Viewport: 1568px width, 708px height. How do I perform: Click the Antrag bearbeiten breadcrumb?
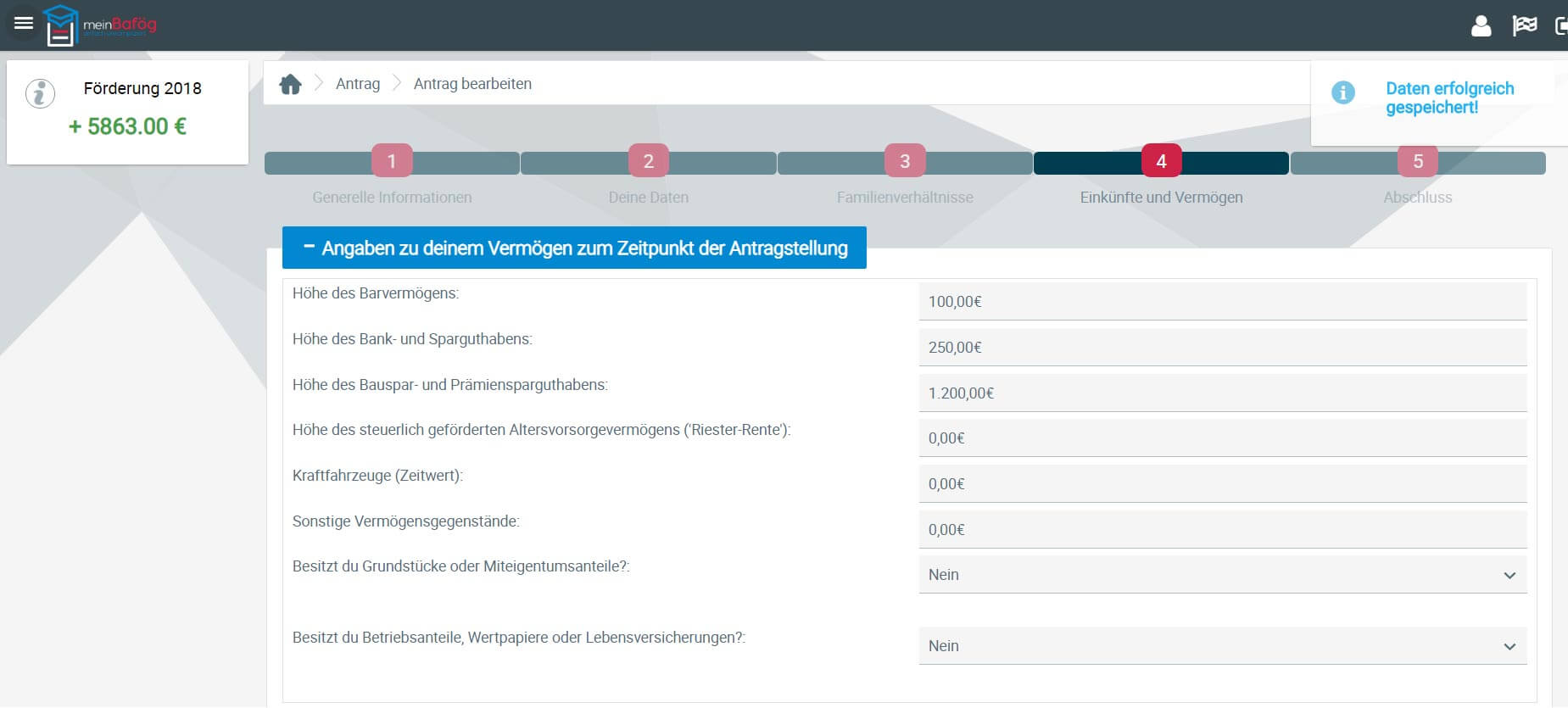click(472, 84)
